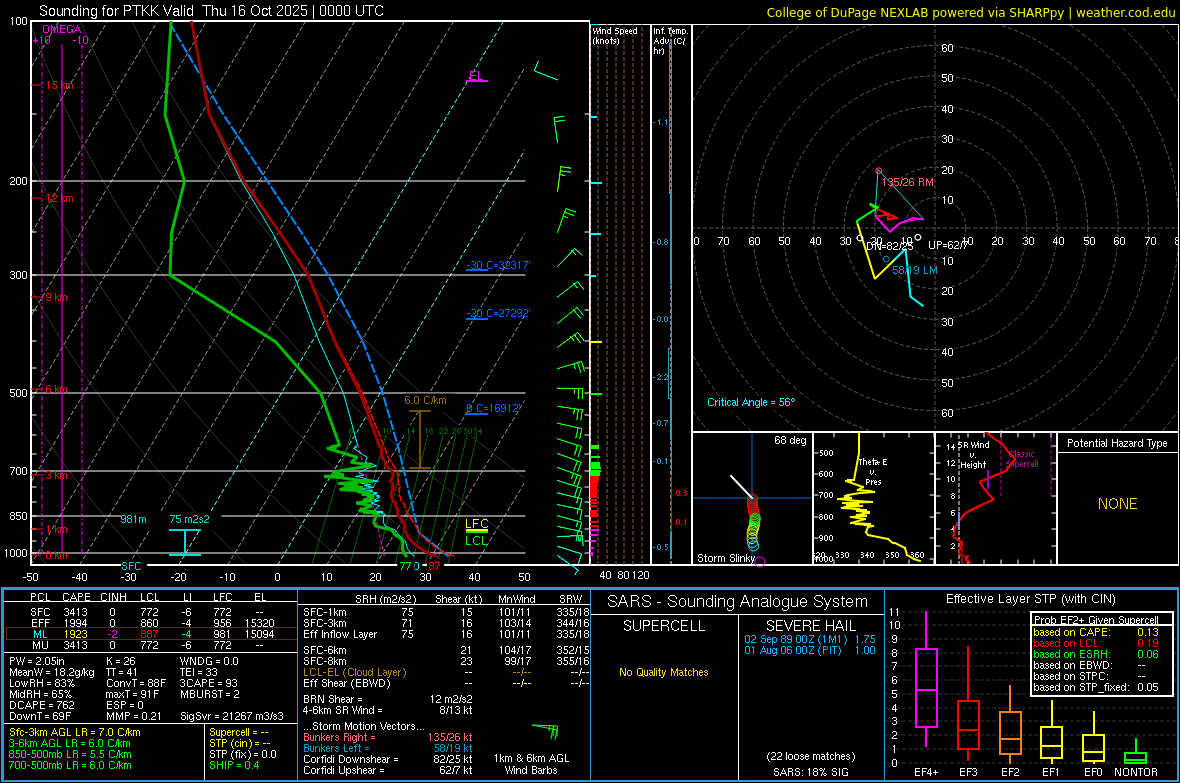Select the 6.0 C/km lapse rate label
1180x783 pixels.
point(425,401)
